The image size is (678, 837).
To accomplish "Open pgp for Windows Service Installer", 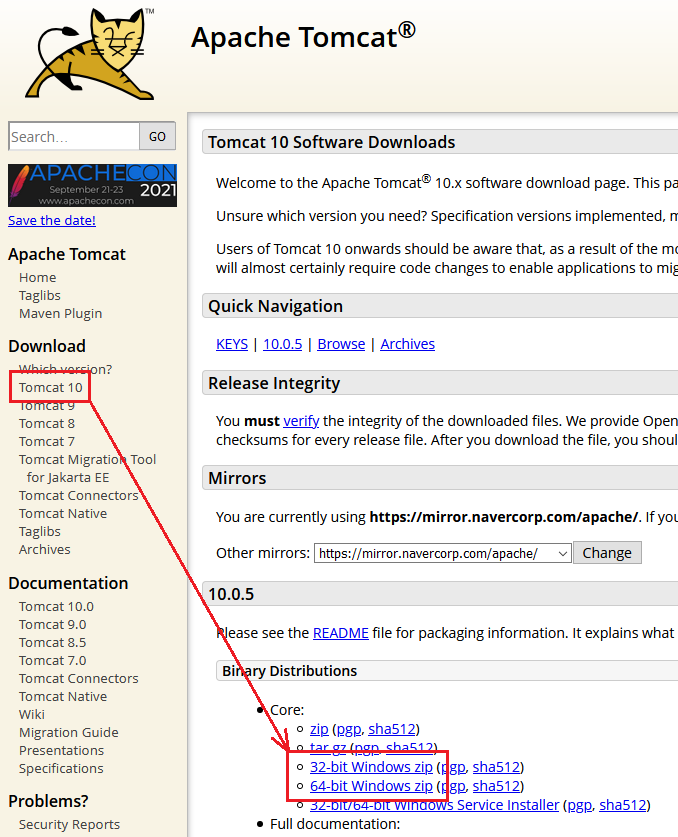I will coord(579,805).
